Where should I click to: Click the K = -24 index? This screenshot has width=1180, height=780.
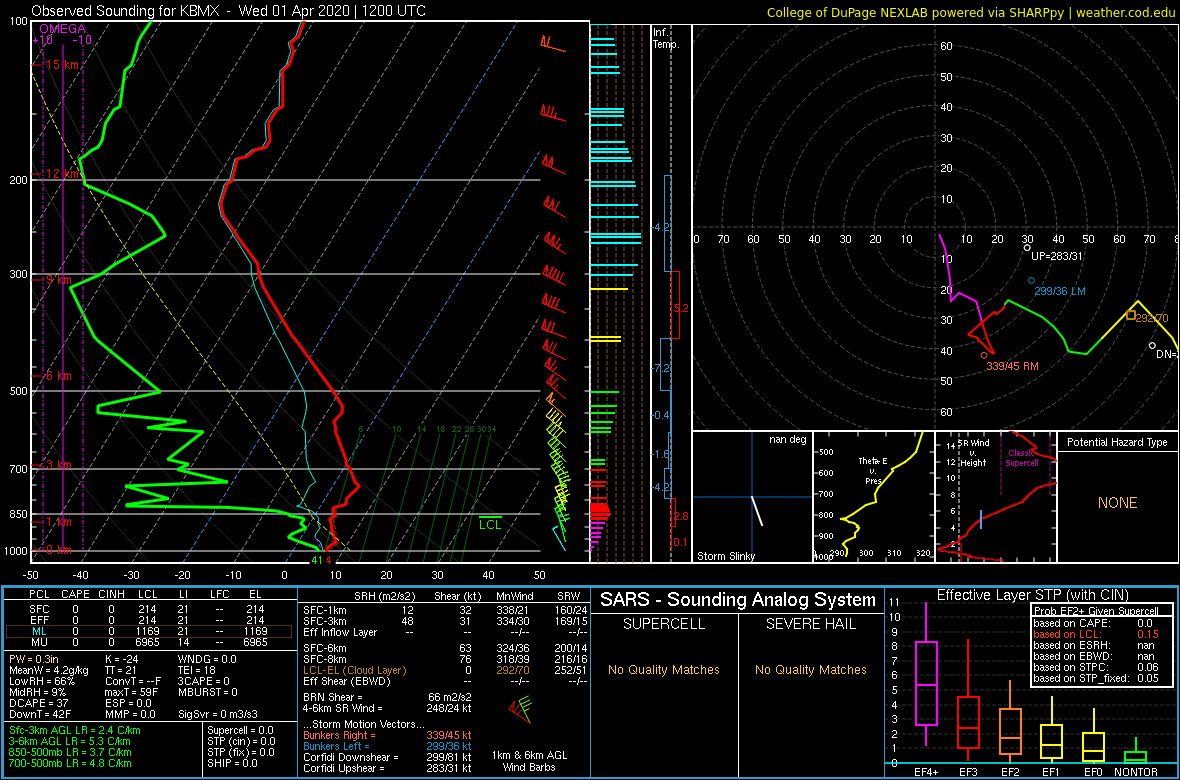(124, 659)
